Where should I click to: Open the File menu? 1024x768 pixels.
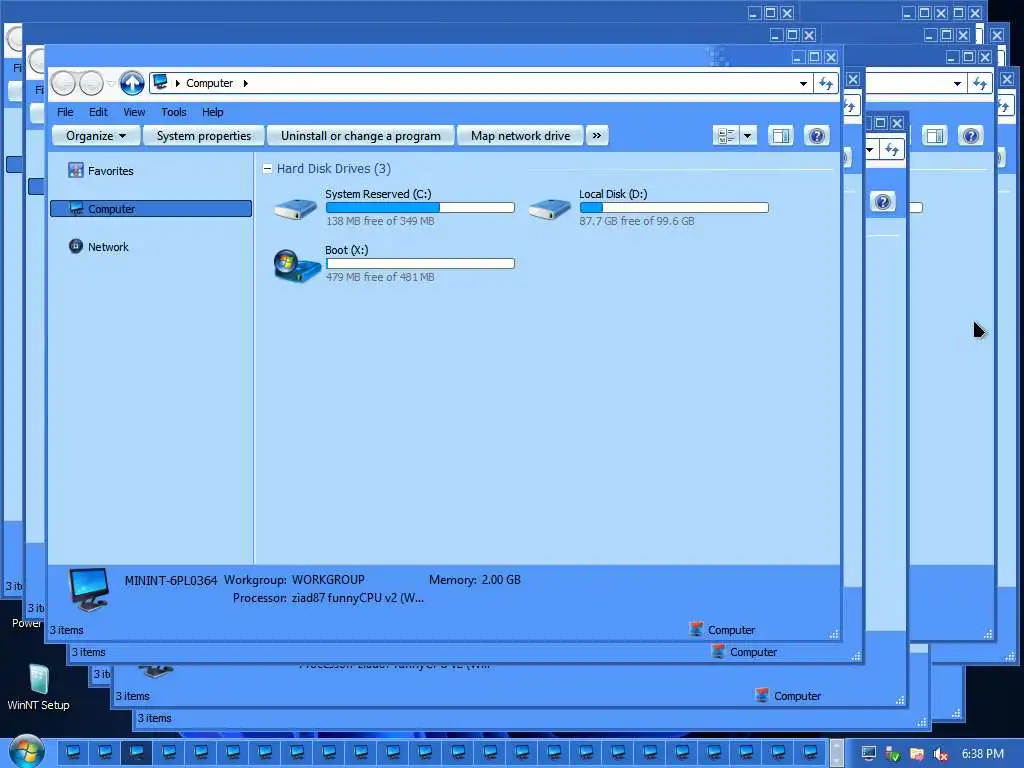click(x=65, y=112)
